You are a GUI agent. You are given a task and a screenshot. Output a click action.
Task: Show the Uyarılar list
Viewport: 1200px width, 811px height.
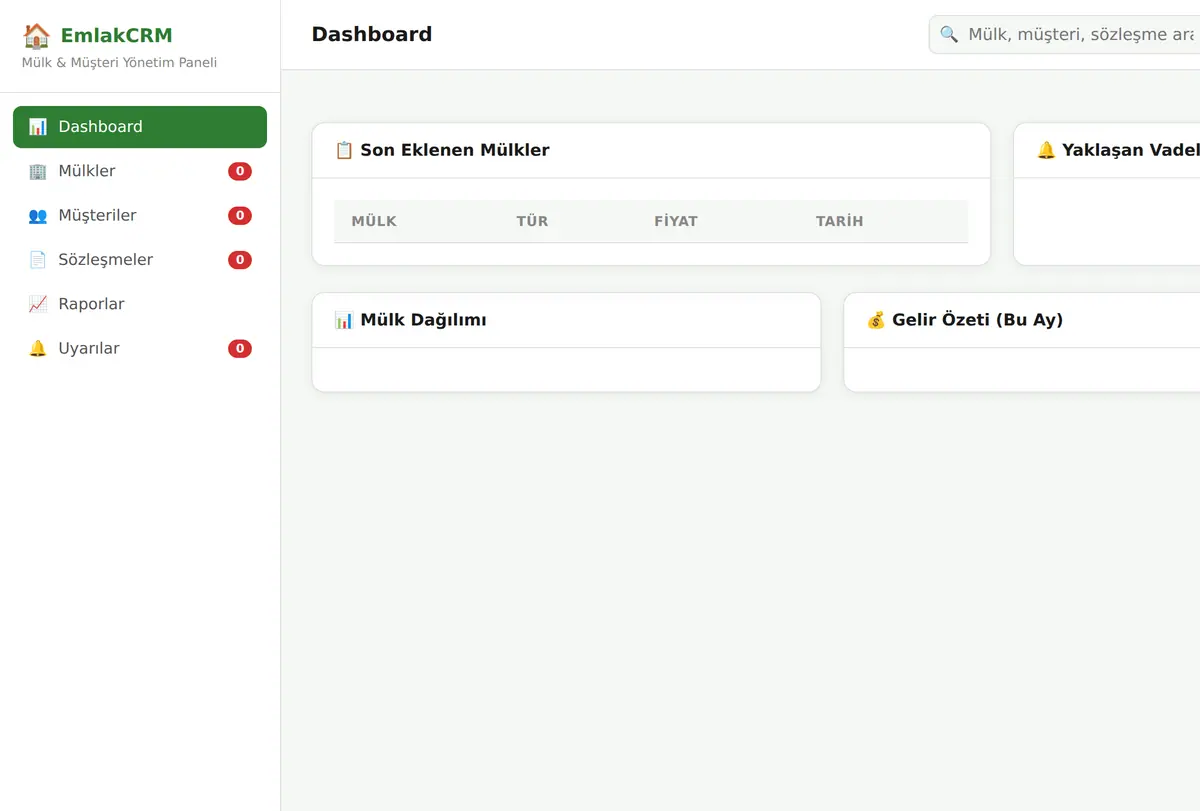[x=140, y=348]
